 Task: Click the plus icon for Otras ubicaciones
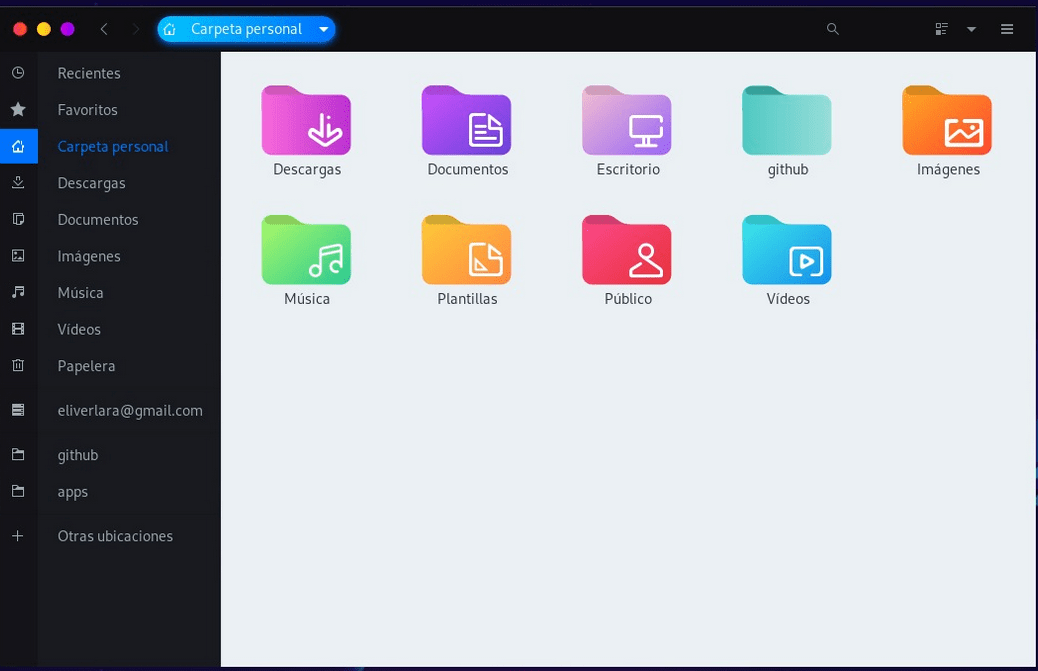tap(19, 536)
